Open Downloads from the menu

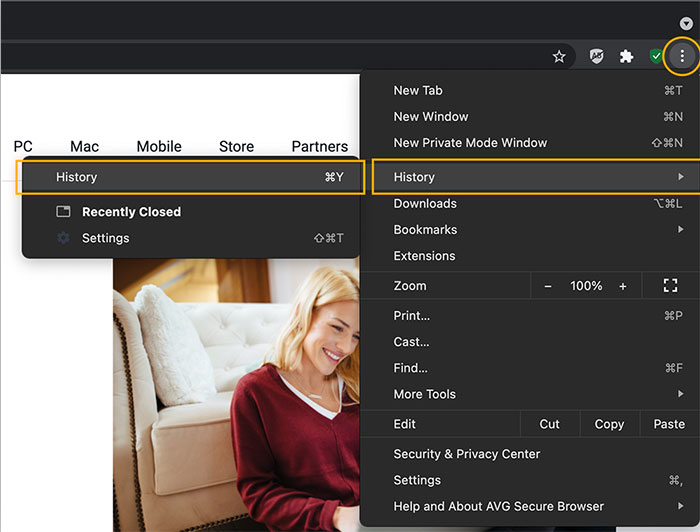[x=425, y=204]
